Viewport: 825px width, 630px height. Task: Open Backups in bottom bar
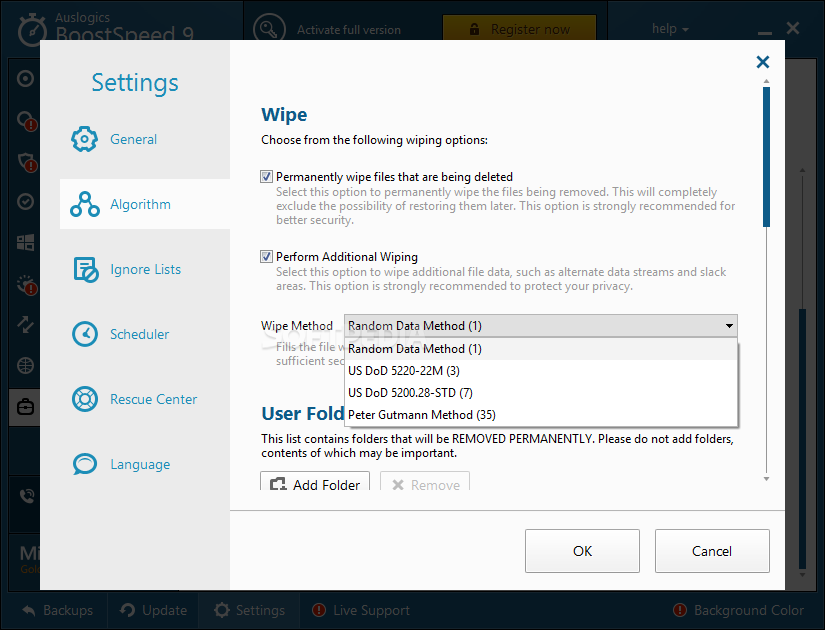click(58, 611)
